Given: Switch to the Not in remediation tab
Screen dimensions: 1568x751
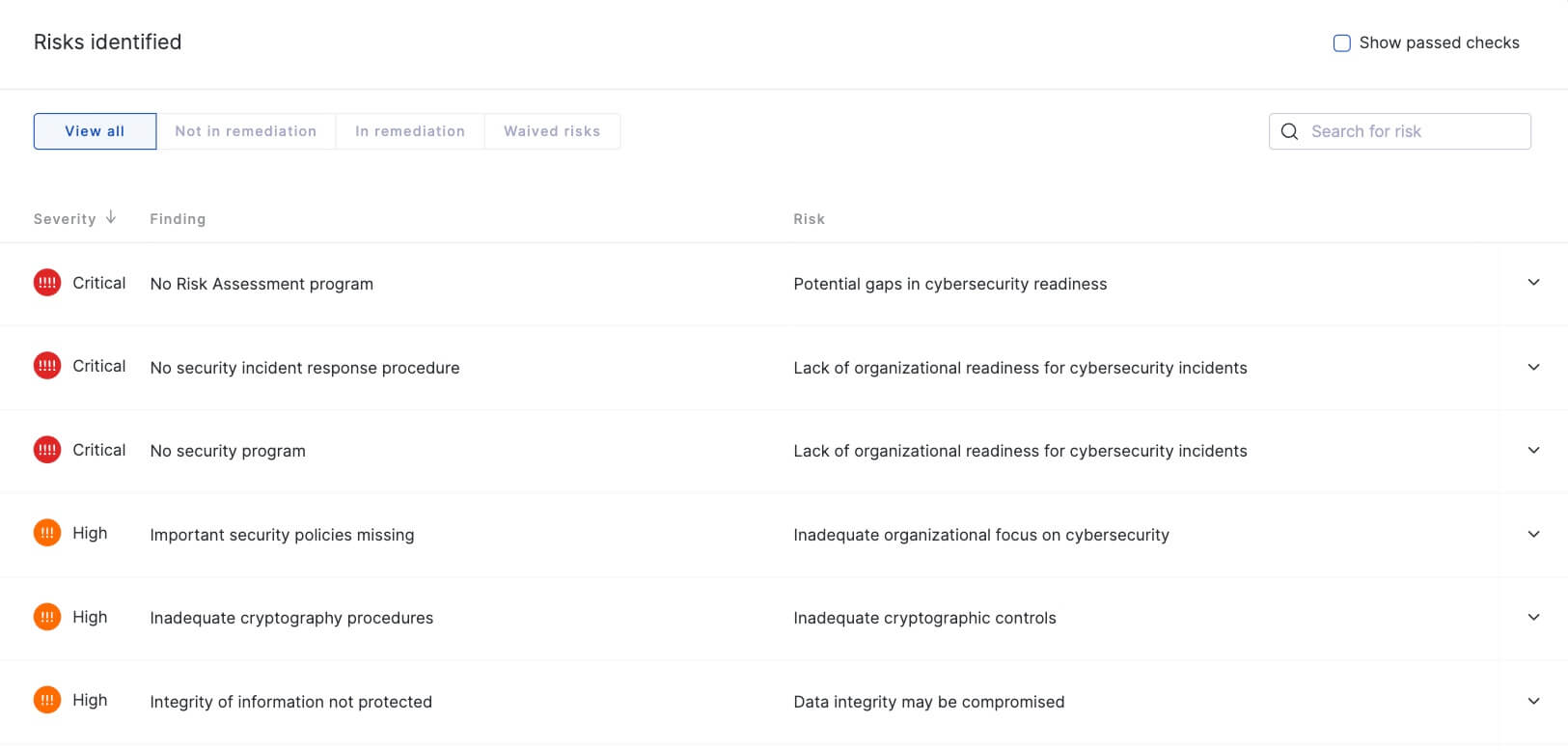Looking at the screenshot, I should point(246,131).
